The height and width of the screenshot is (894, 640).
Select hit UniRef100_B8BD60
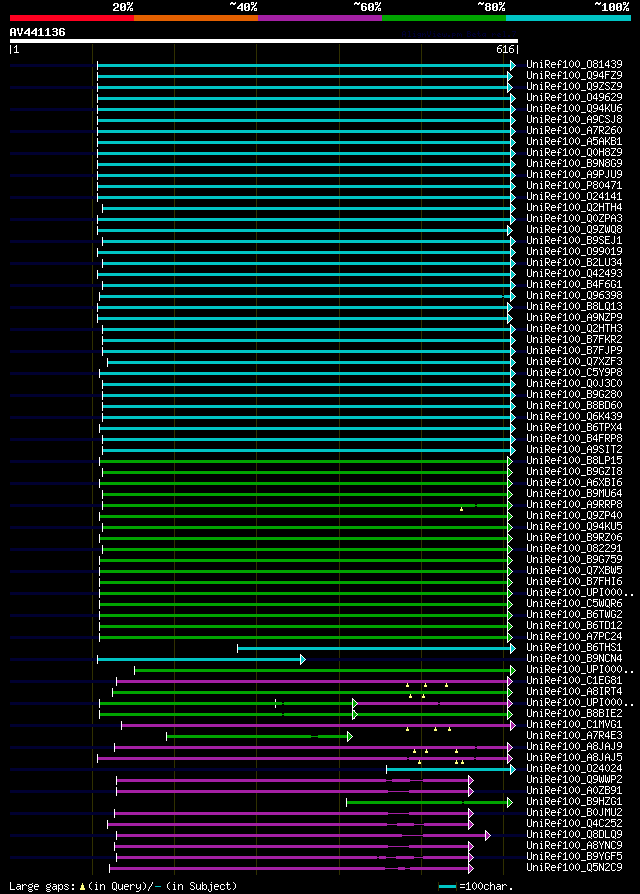pos(574,406)
